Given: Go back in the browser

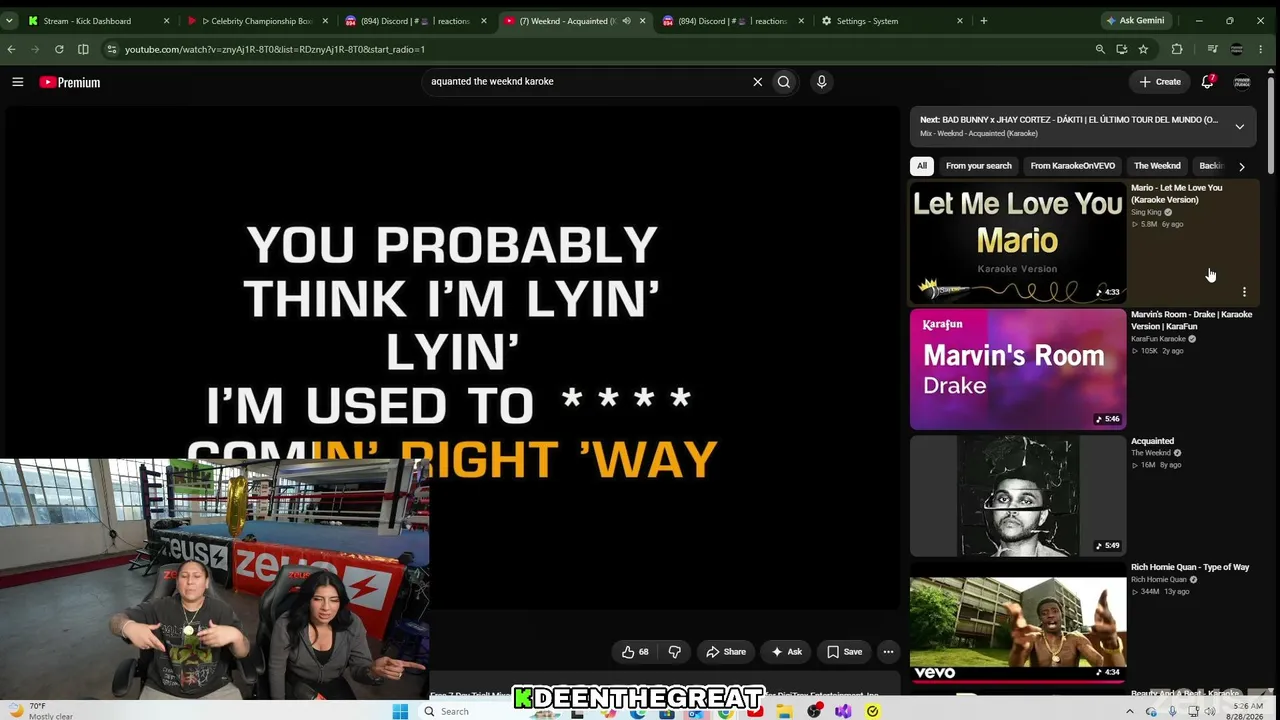Looking at the screenshot, I should [x=11, y=49].
